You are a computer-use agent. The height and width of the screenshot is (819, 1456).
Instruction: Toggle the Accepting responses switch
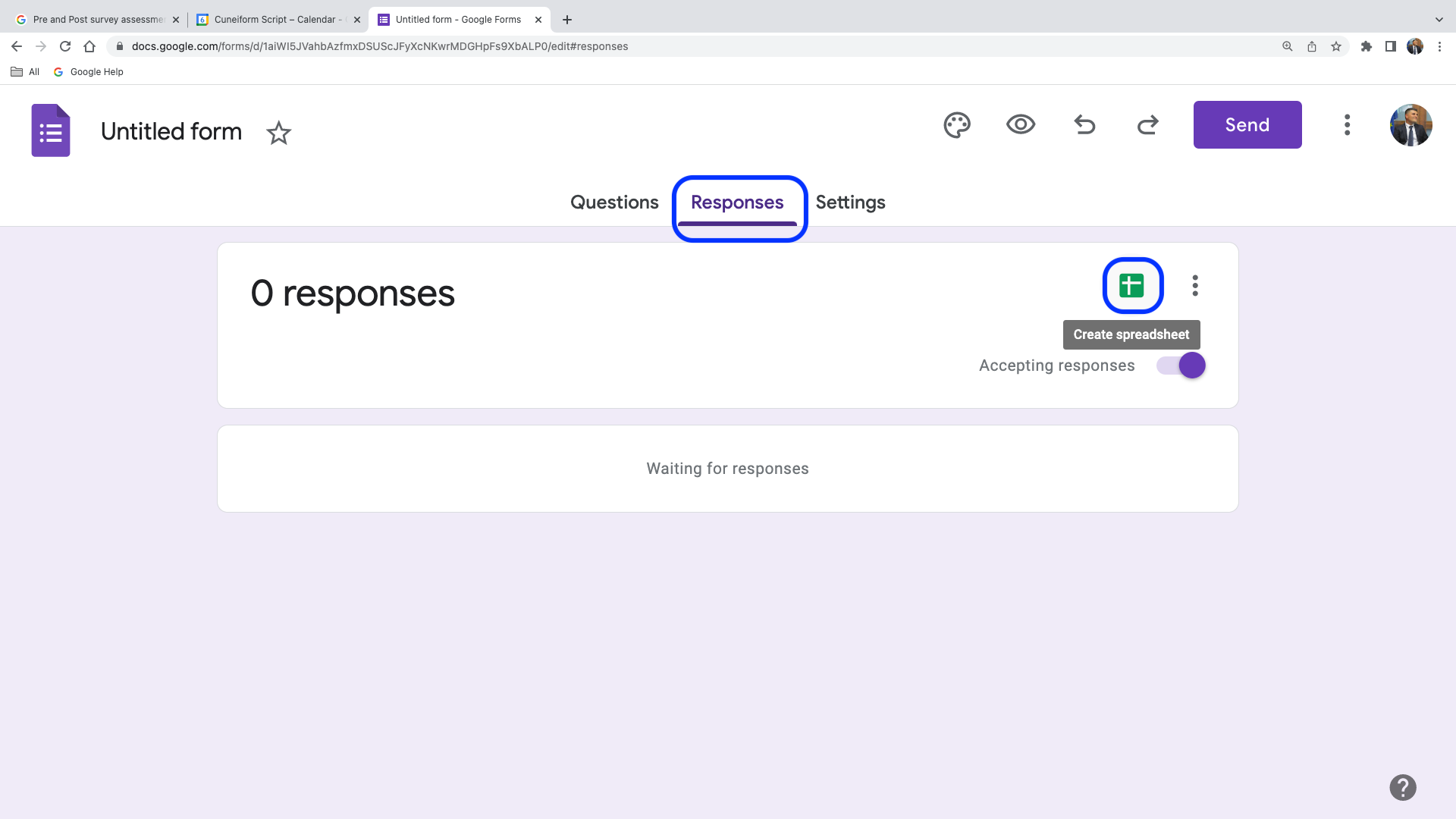[x=1181, y=366]
